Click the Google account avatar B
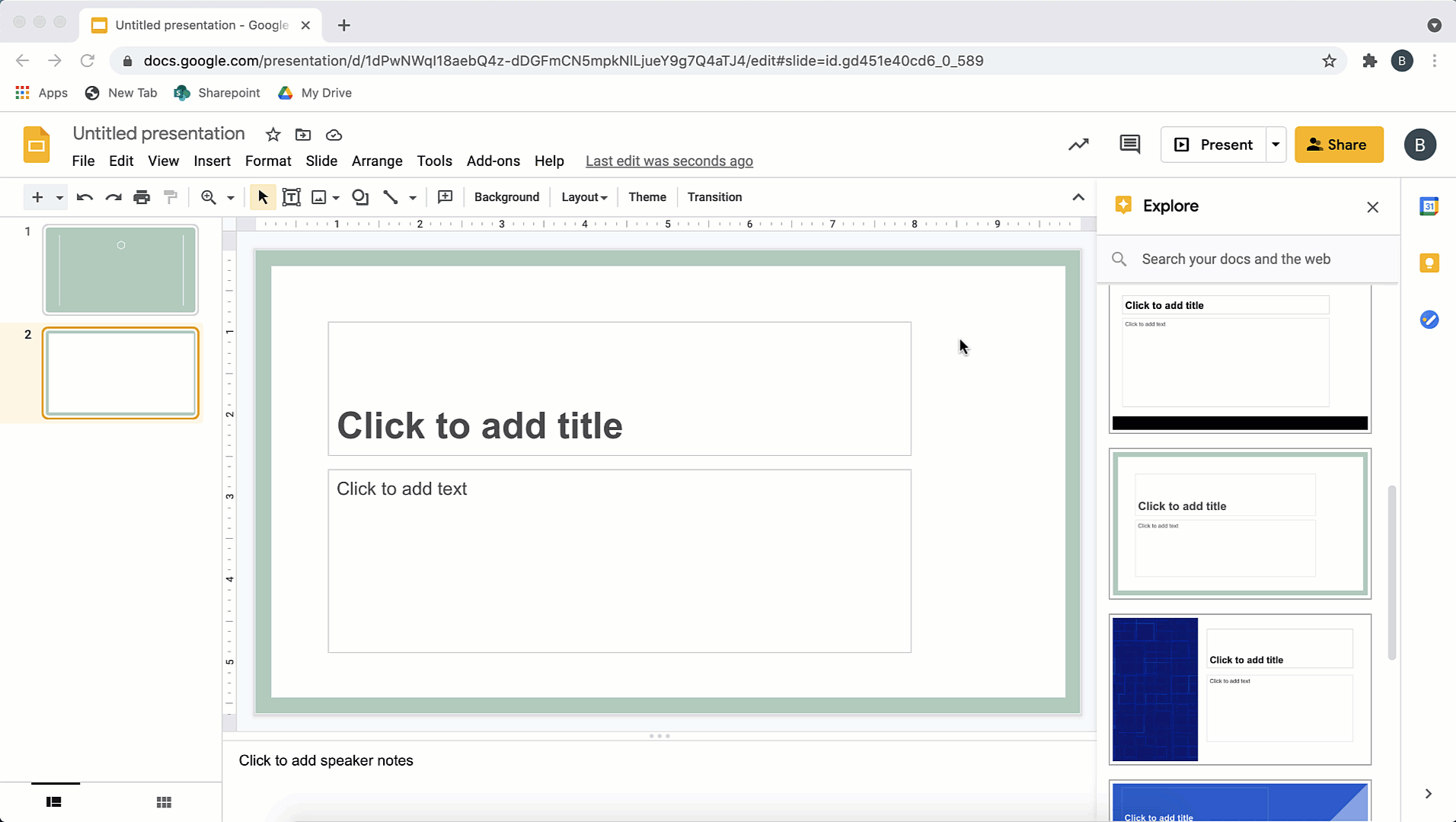This screenshot has width=1456, height=822. click(x=1419, y=145)
